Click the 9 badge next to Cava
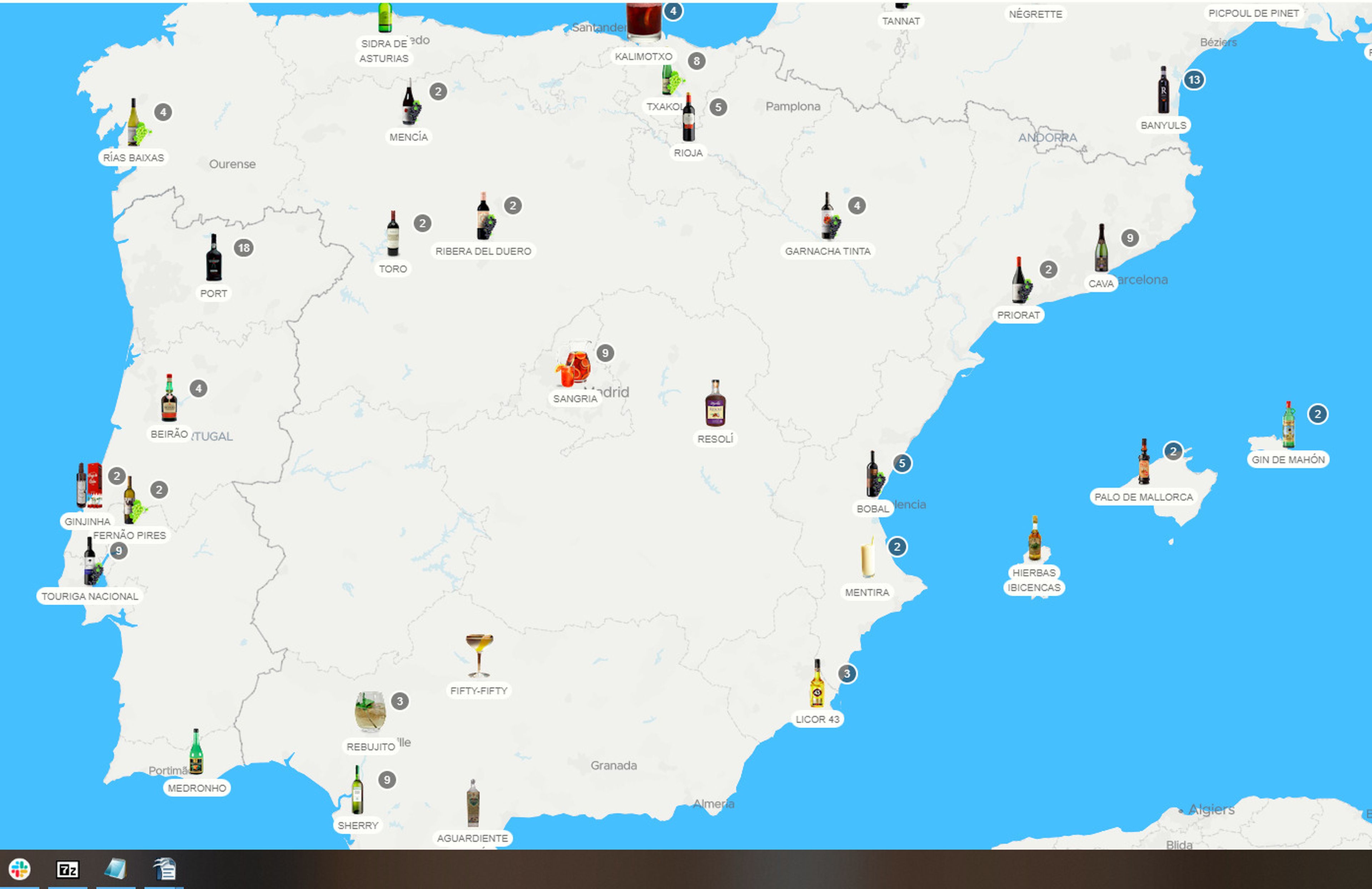This screenshot has width=1372, height=889. tap(1130, 238)
